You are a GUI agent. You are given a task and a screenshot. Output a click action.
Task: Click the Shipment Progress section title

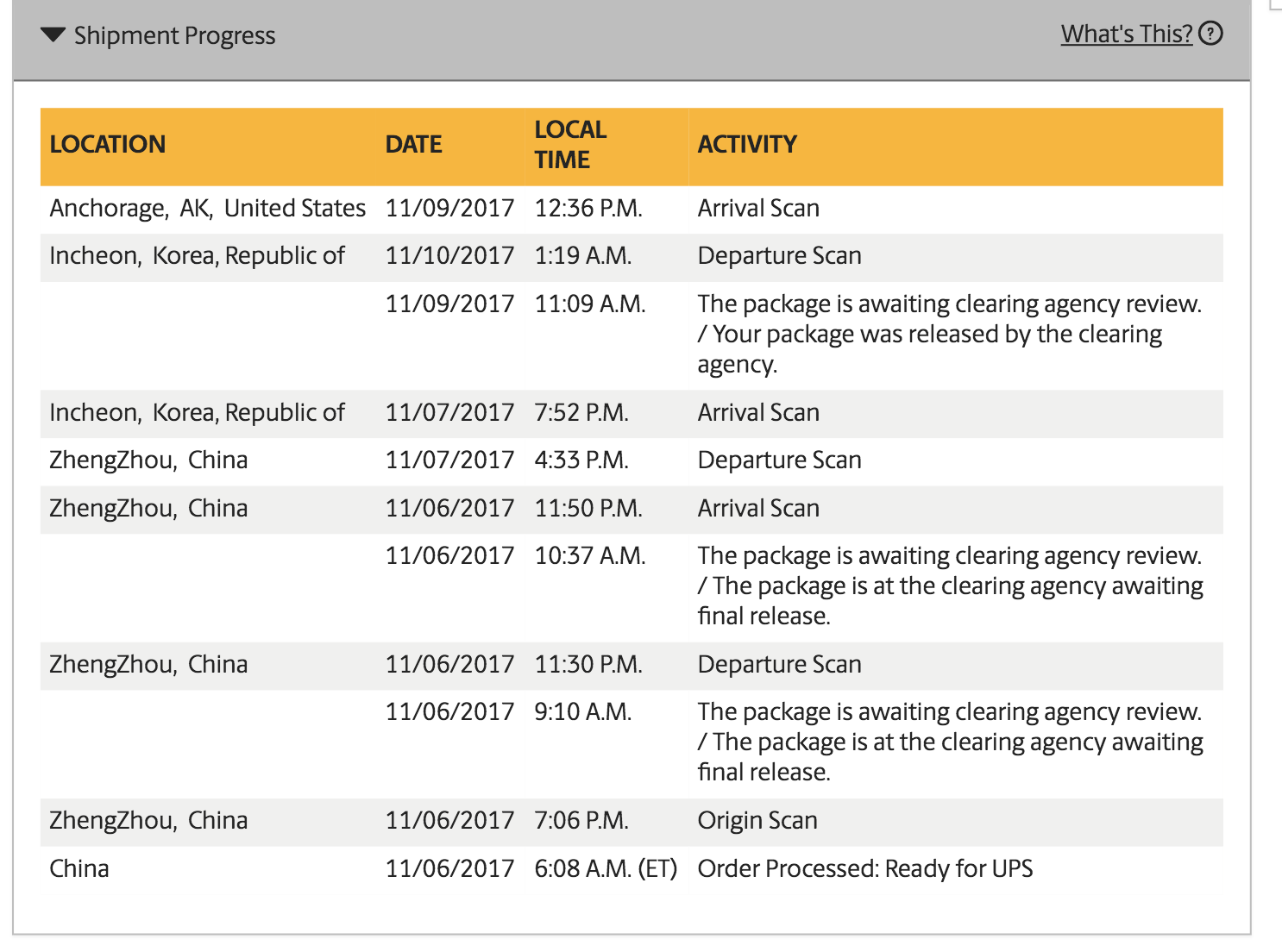click(x=174, y=35)
